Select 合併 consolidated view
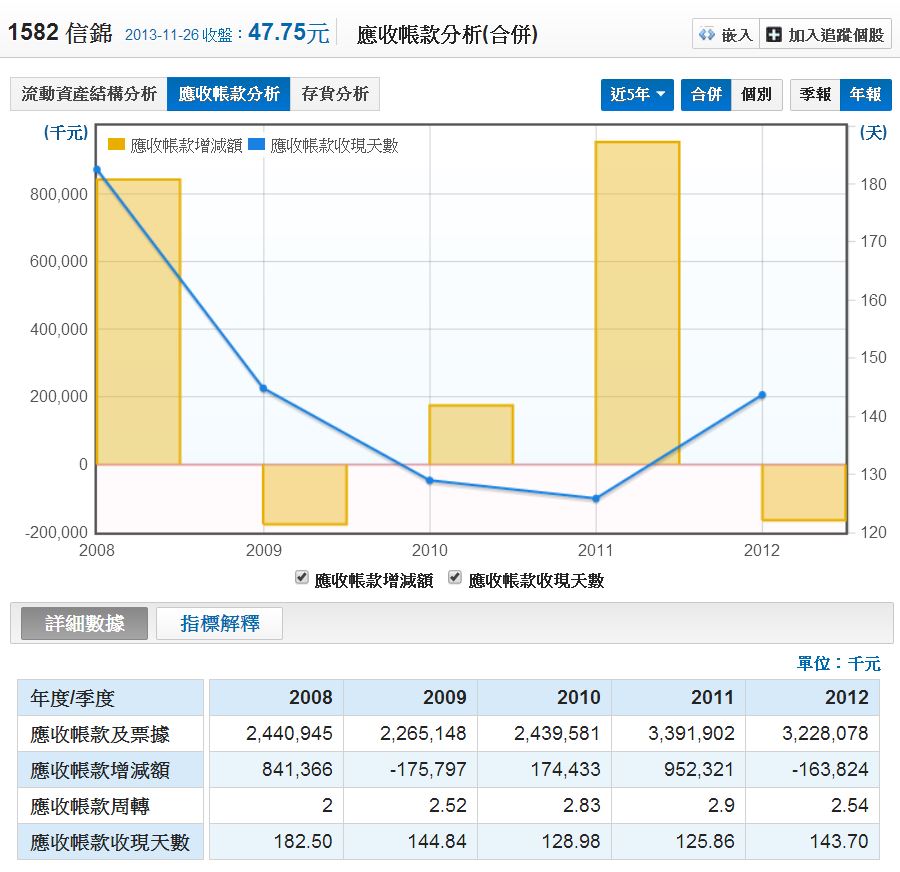 706,94
